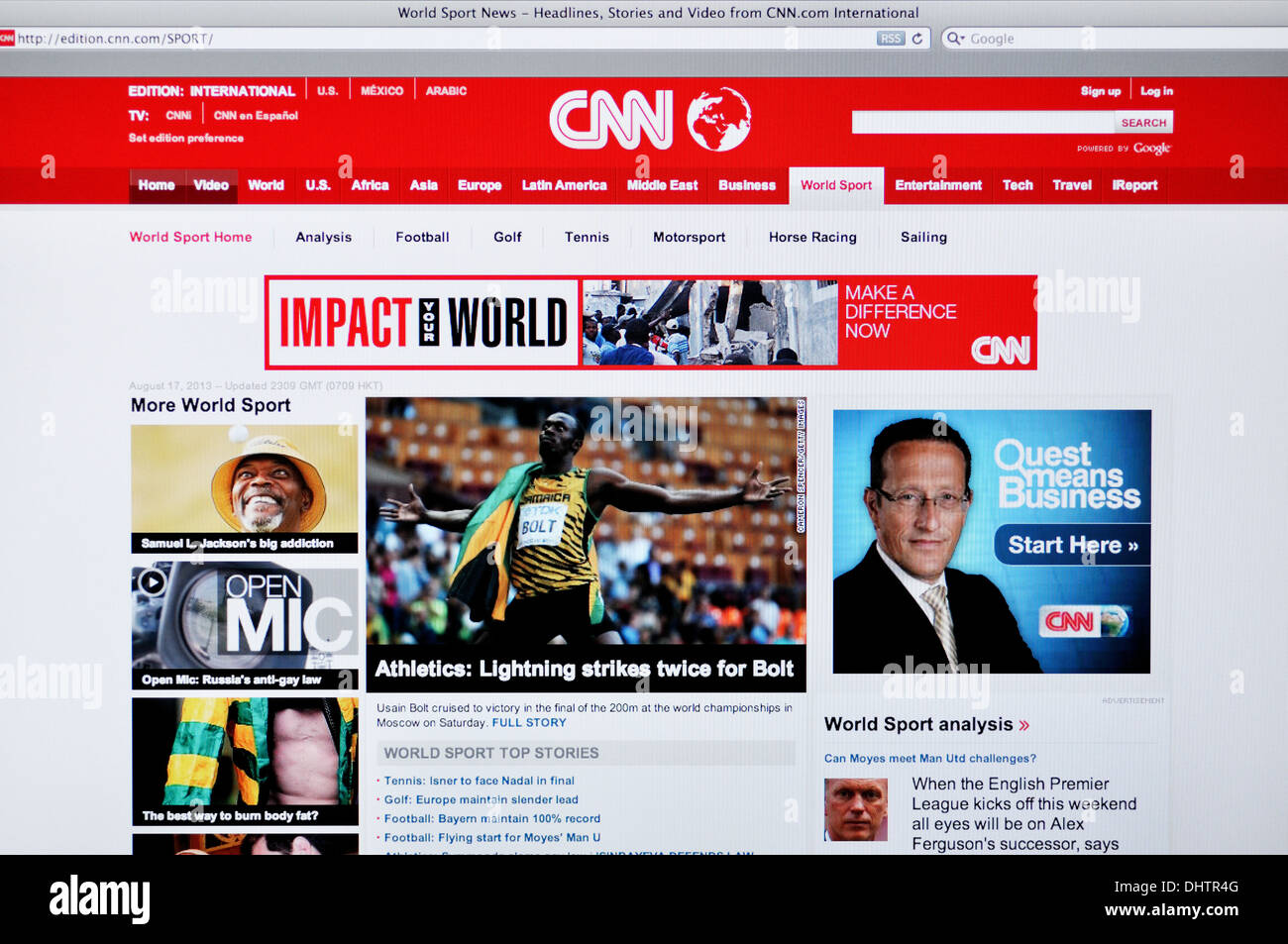Open the World tab

(x=266, y=185)
